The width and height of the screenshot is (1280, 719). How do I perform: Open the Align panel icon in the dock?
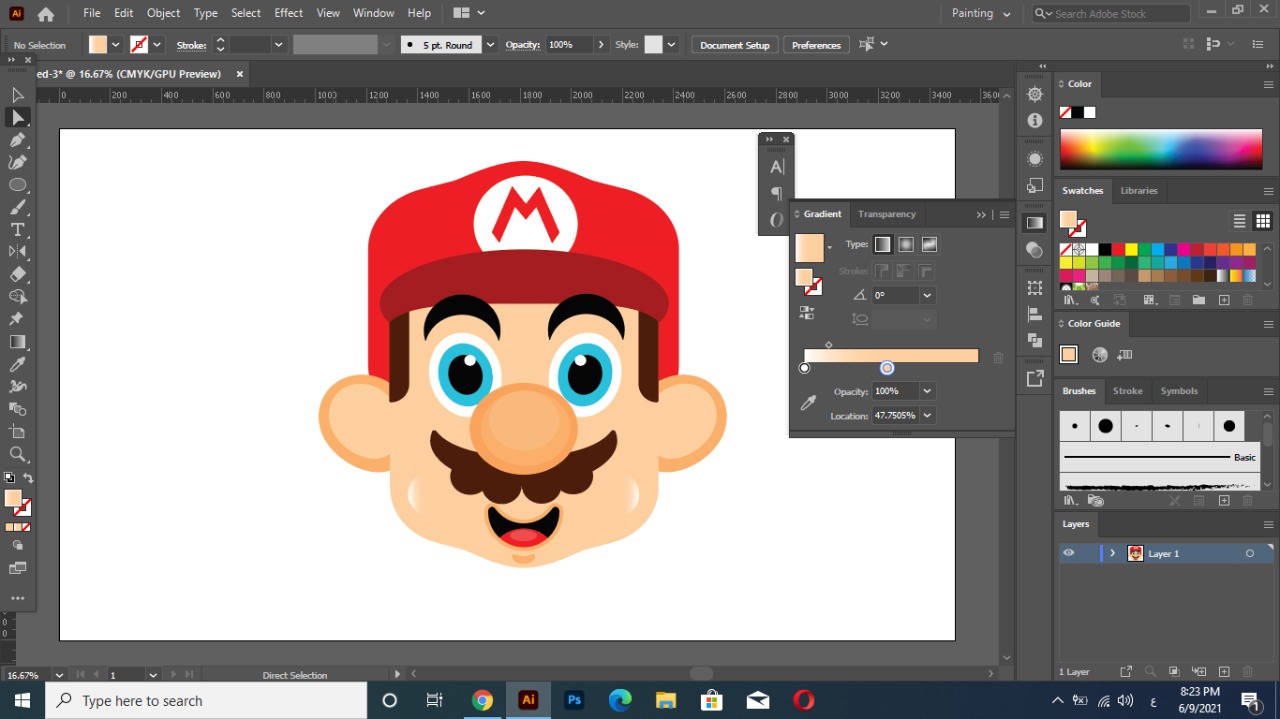pos(1035,313)
